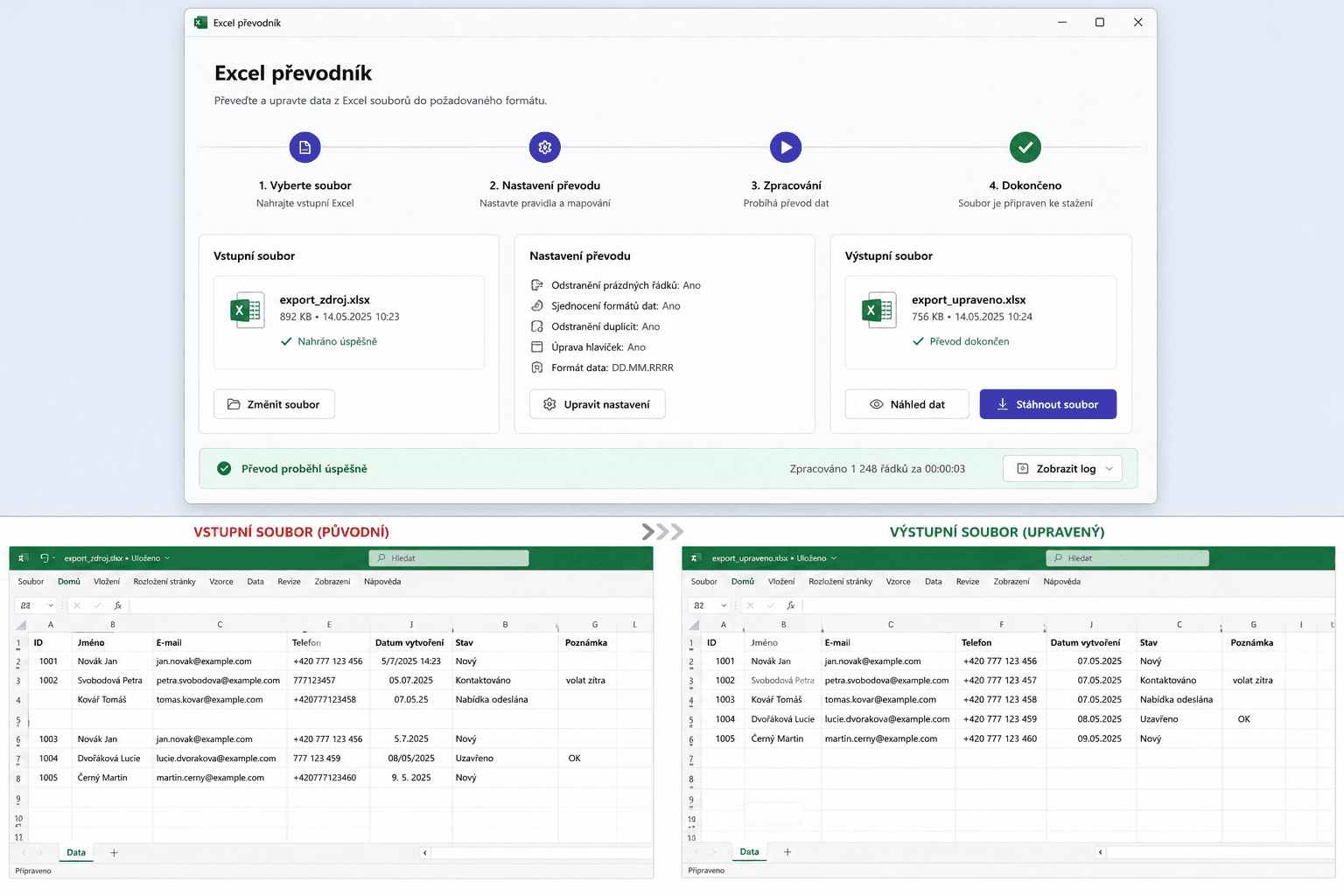Click the step 3 play icon circle
The width and height of the screenshot is (1344, 896).
tap(786, 147)
